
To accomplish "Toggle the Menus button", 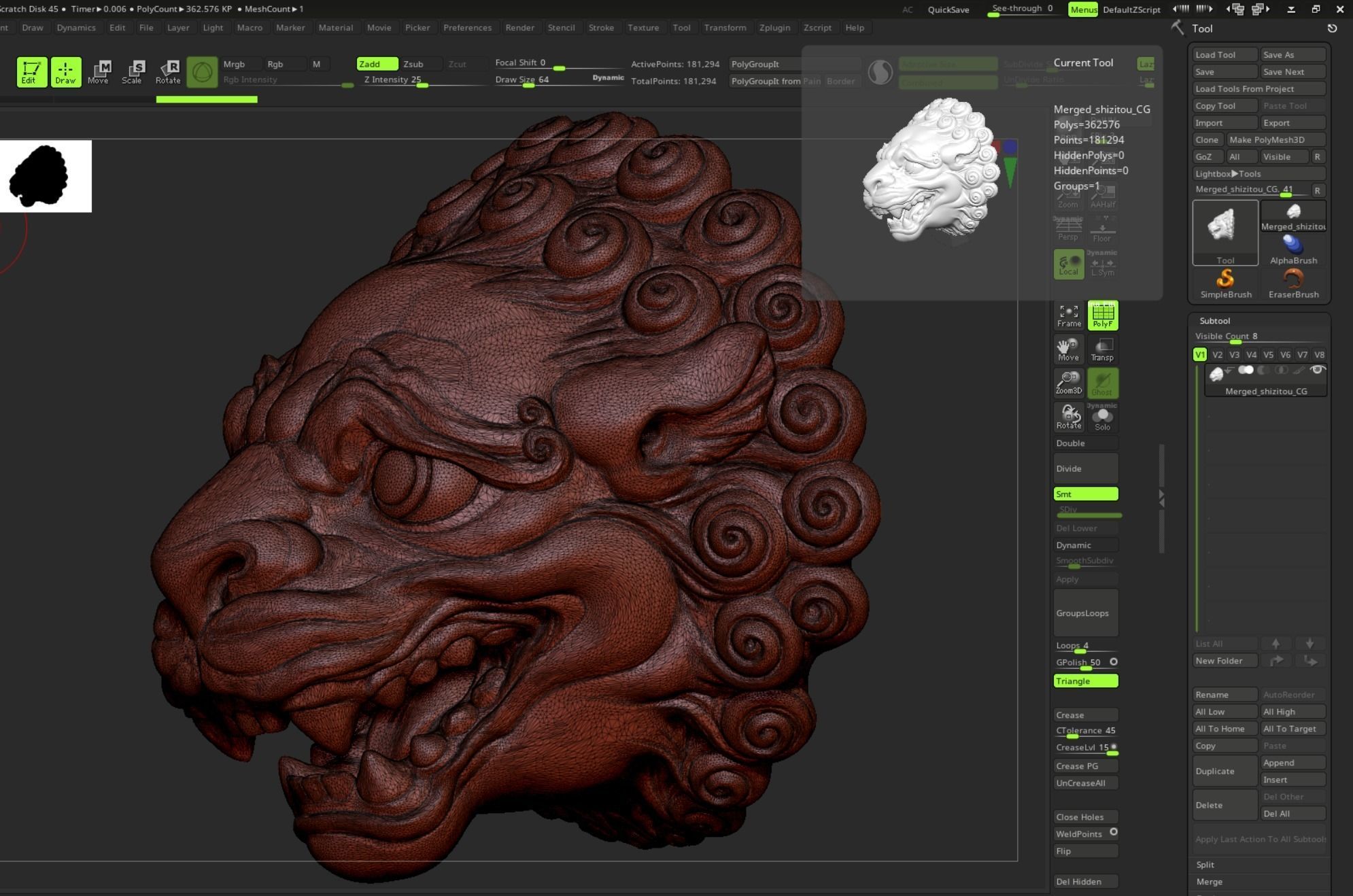I will pos(1083,10).
